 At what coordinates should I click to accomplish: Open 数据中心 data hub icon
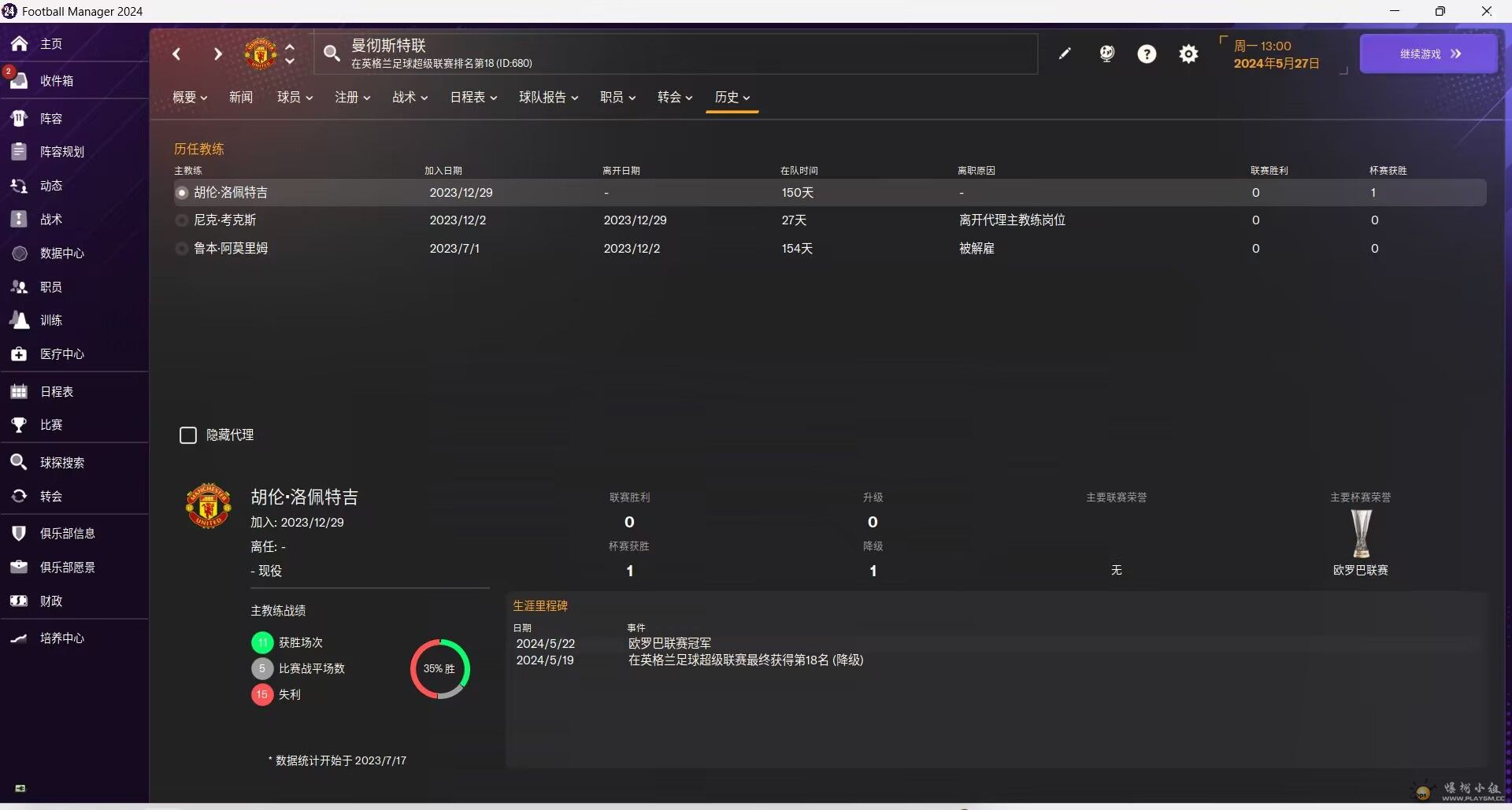click(x=19, y=253)
